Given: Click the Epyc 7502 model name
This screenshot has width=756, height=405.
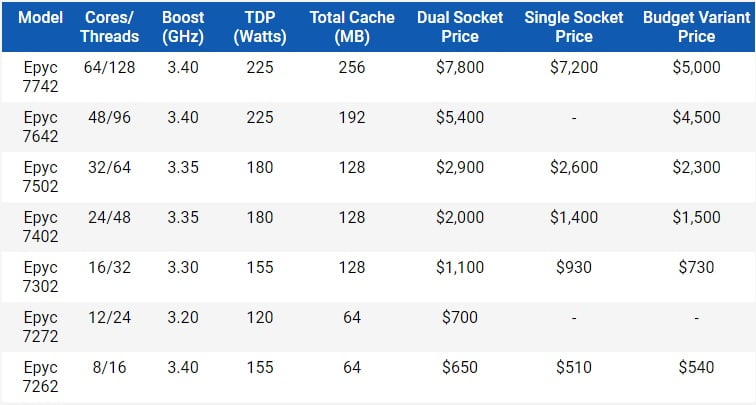Looking at the screenshot, I should pyautogui.click(x=40, y=177).
